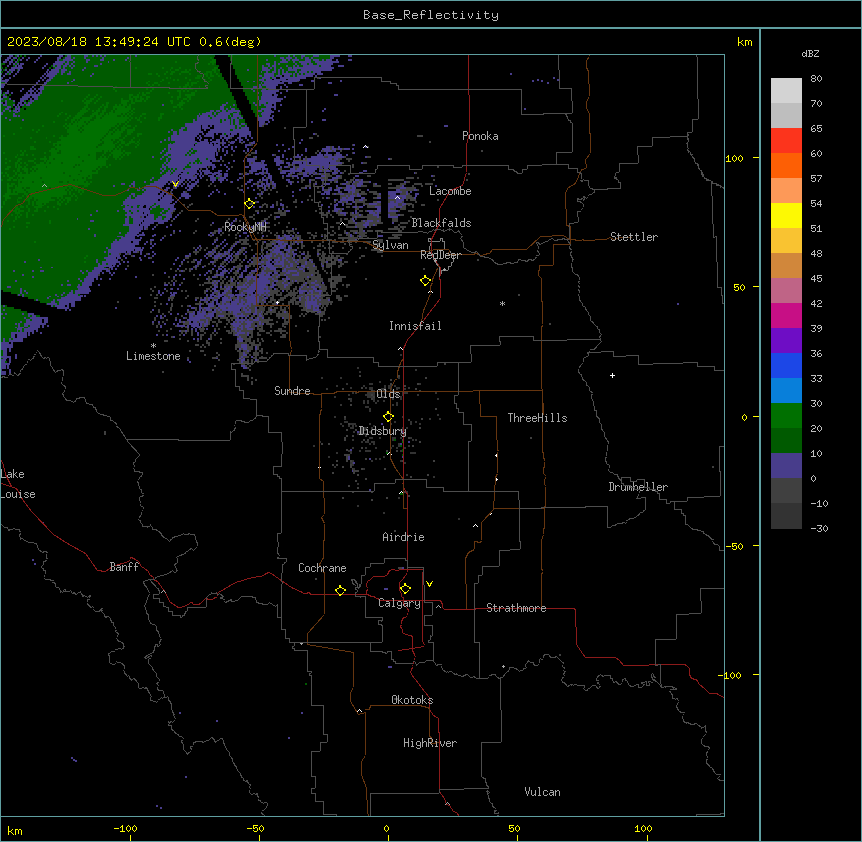
Task: Click the -100 tick on the right axis
Action: (731, 675)
